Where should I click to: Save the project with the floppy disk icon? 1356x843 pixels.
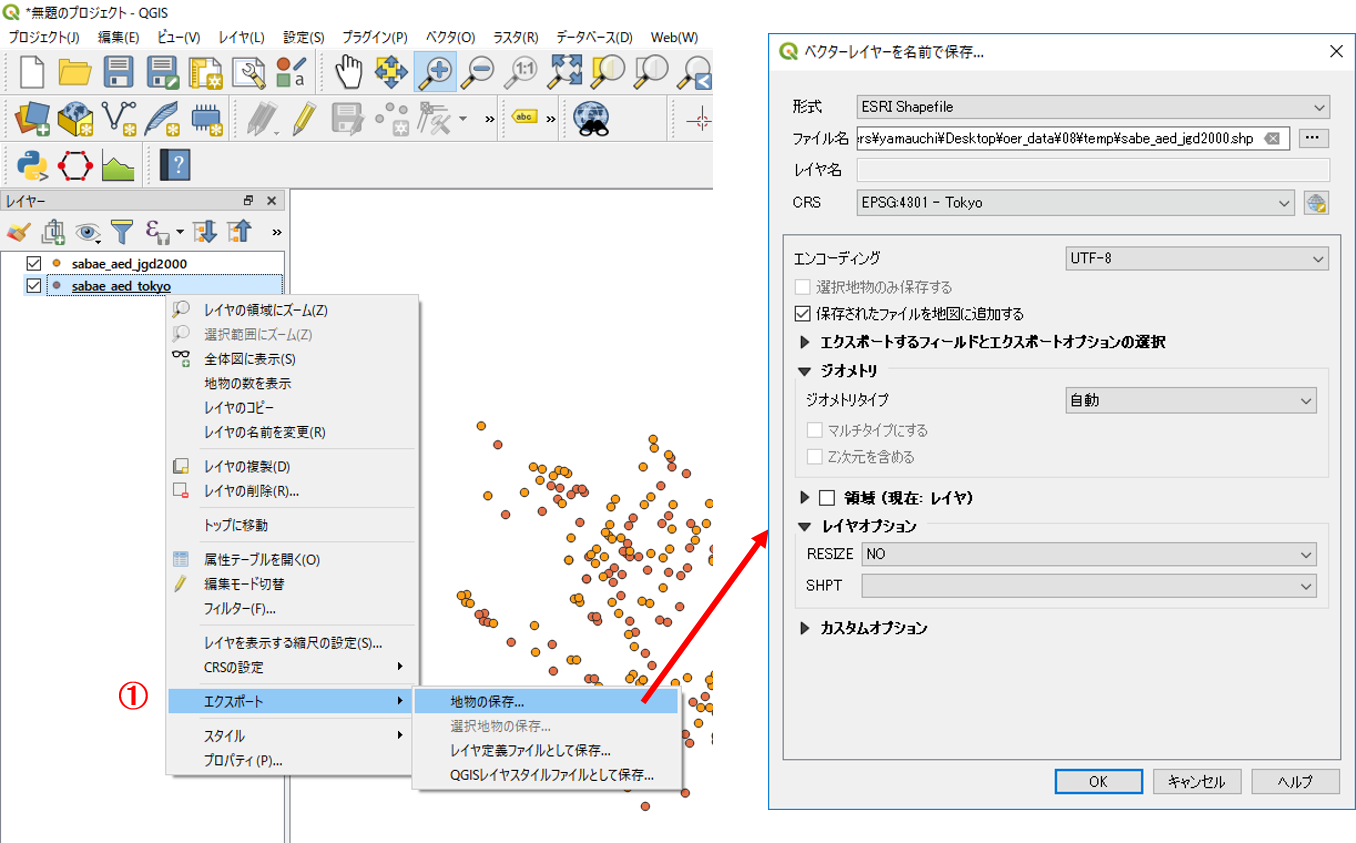pos(119,72)
